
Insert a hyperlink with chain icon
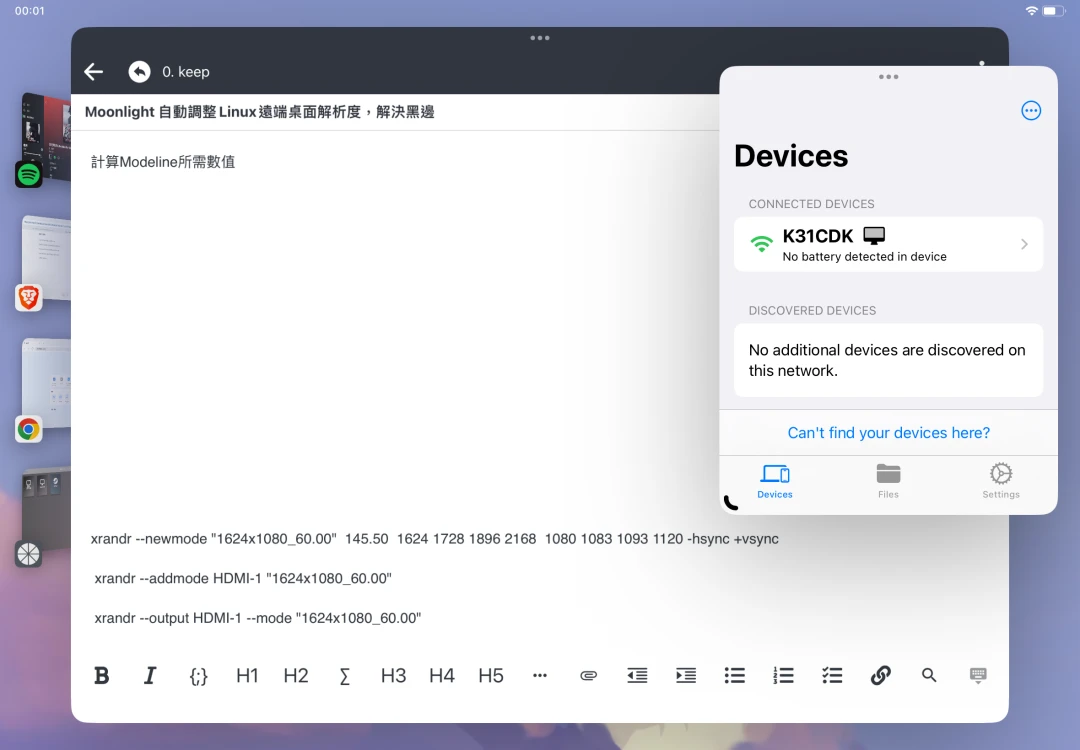[880, 676]
